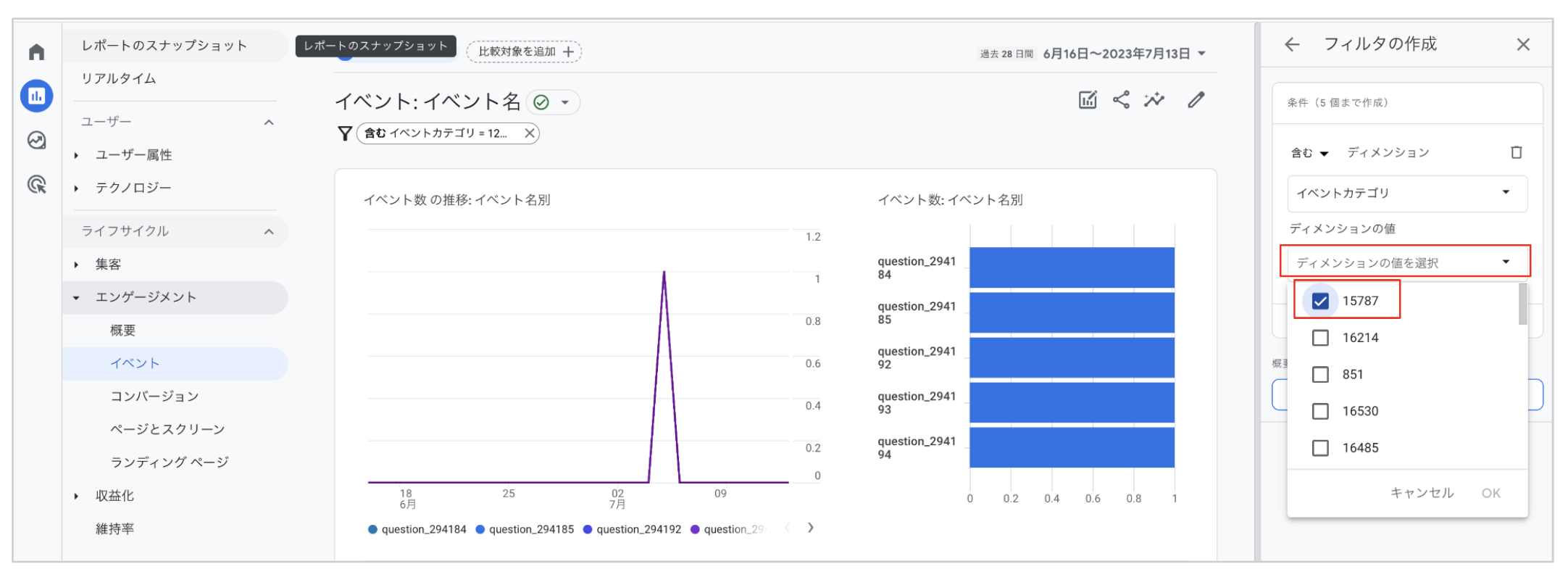Open the Explore icon in left rail
This screenshot has height=577, width=1568.
(x=36, y=140)
